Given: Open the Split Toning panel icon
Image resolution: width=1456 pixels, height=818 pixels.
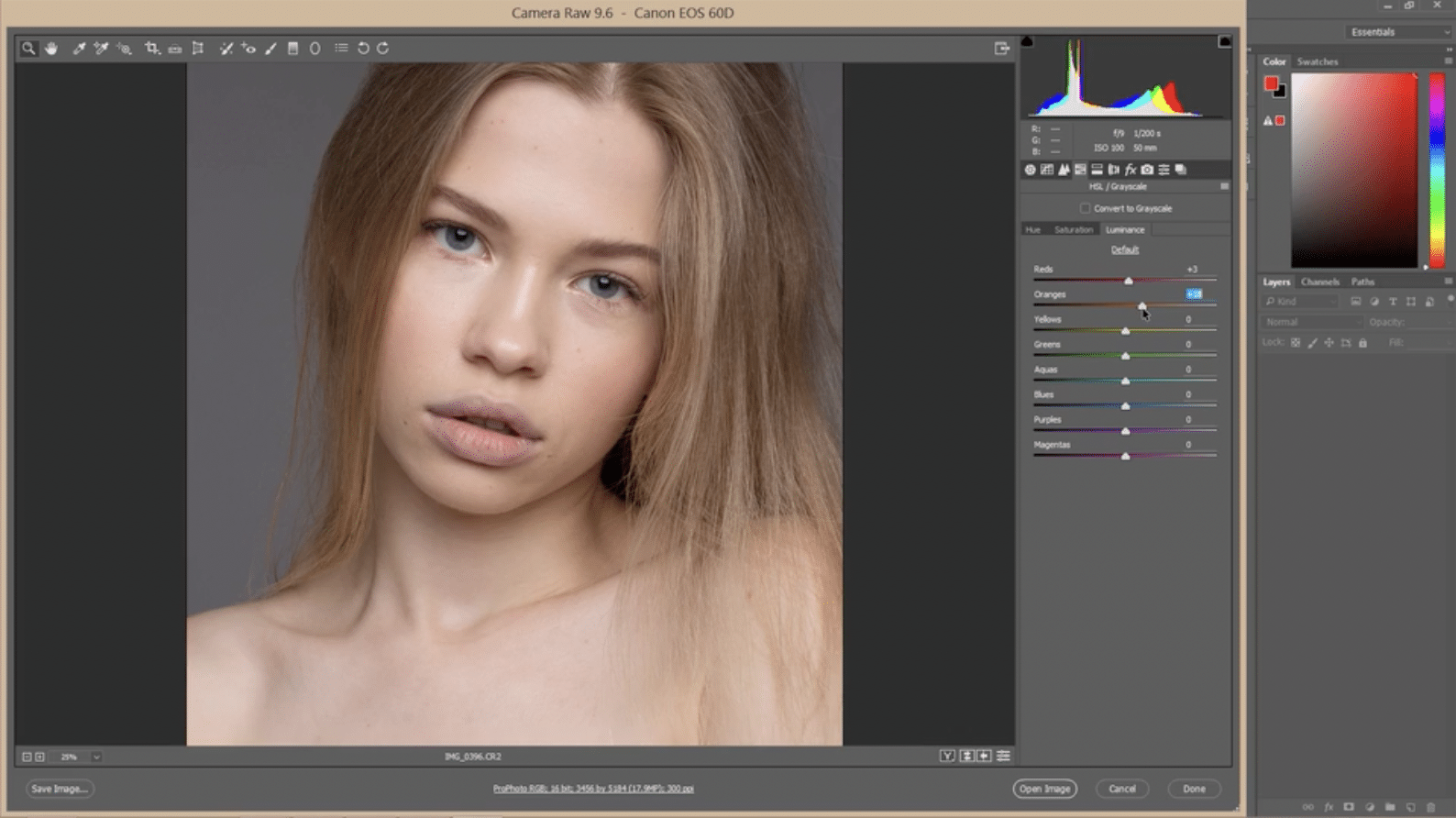Looking at the screenshot, I should tap(1097, 170).
